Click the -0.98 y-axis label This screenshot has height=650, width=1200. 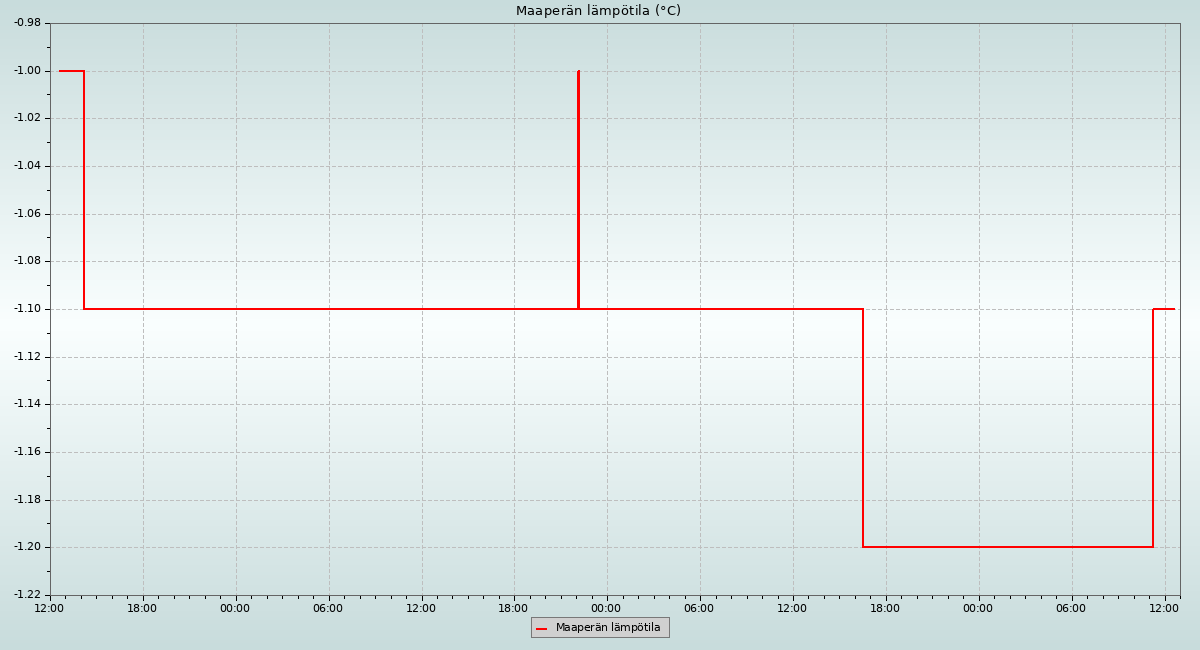point(27,23)
